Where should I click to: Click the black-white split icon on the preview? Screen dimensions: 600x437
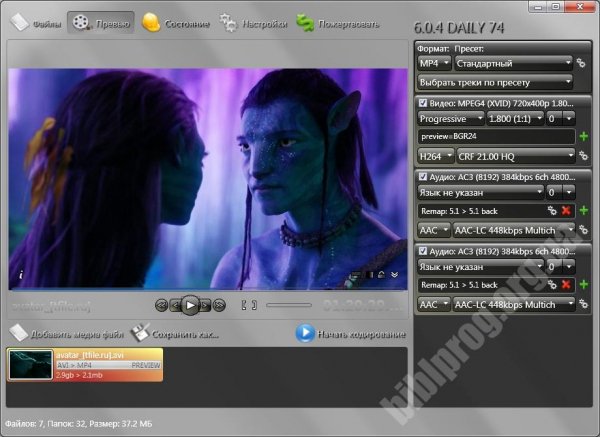pos(369,274)
